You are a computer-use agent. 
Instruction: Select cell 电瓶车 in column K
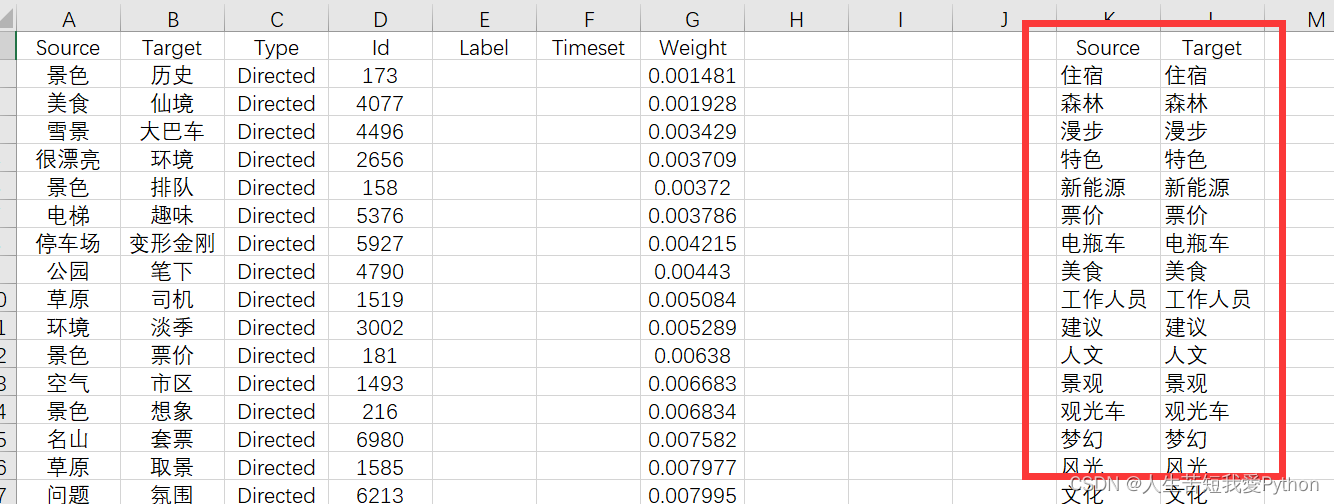coord(1108,243)
